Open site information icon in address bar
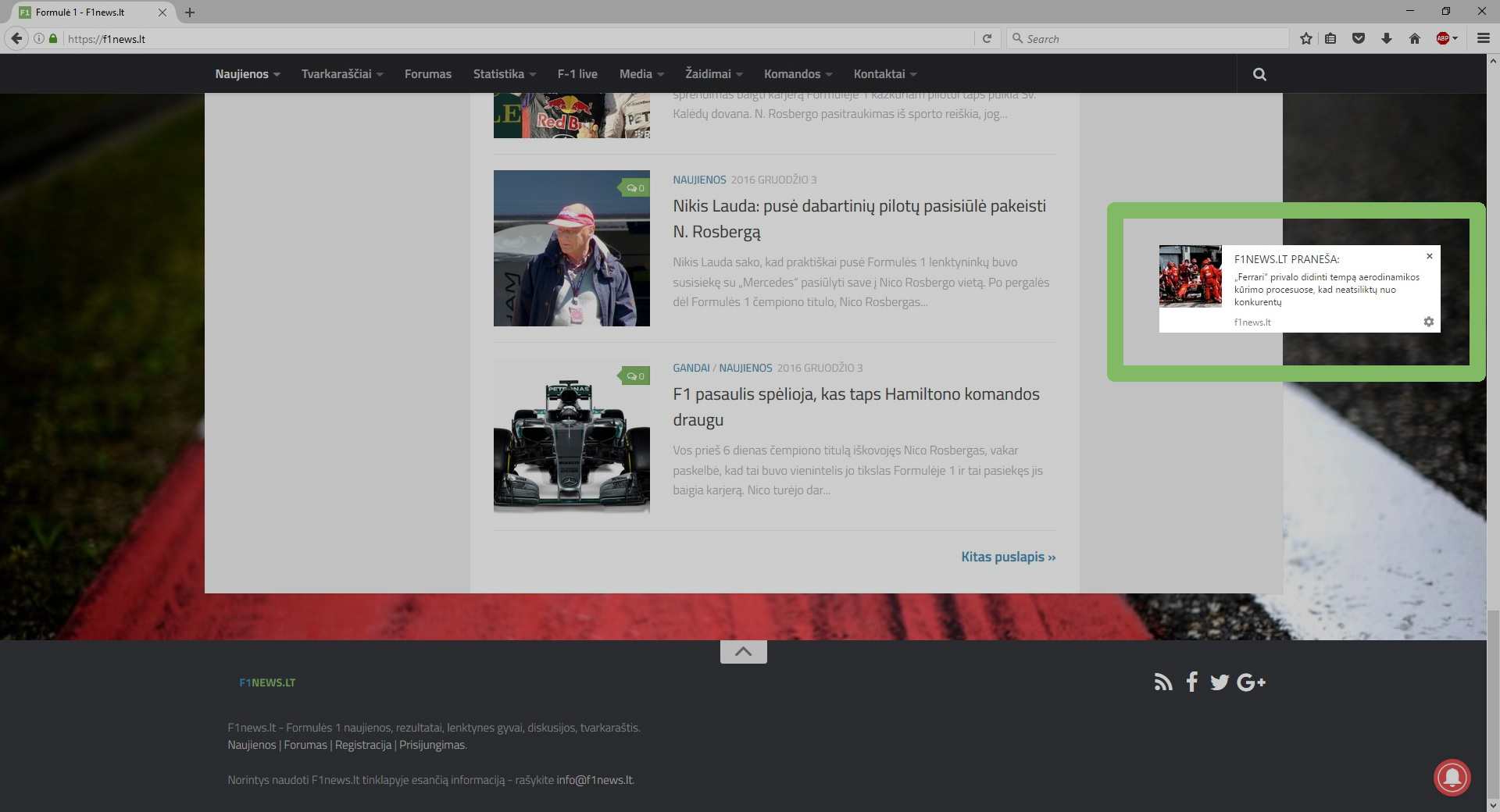Screen dimensions: 1500x812 (38, 38)
